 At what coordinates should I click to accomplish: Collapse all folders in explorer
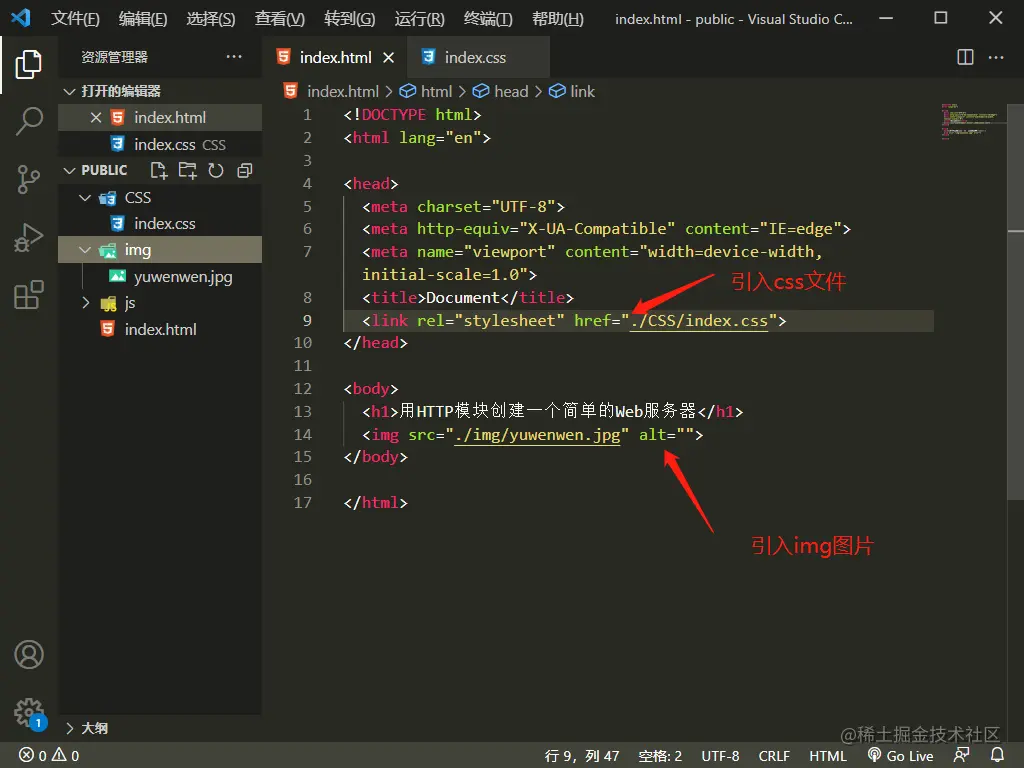(245, 170)
